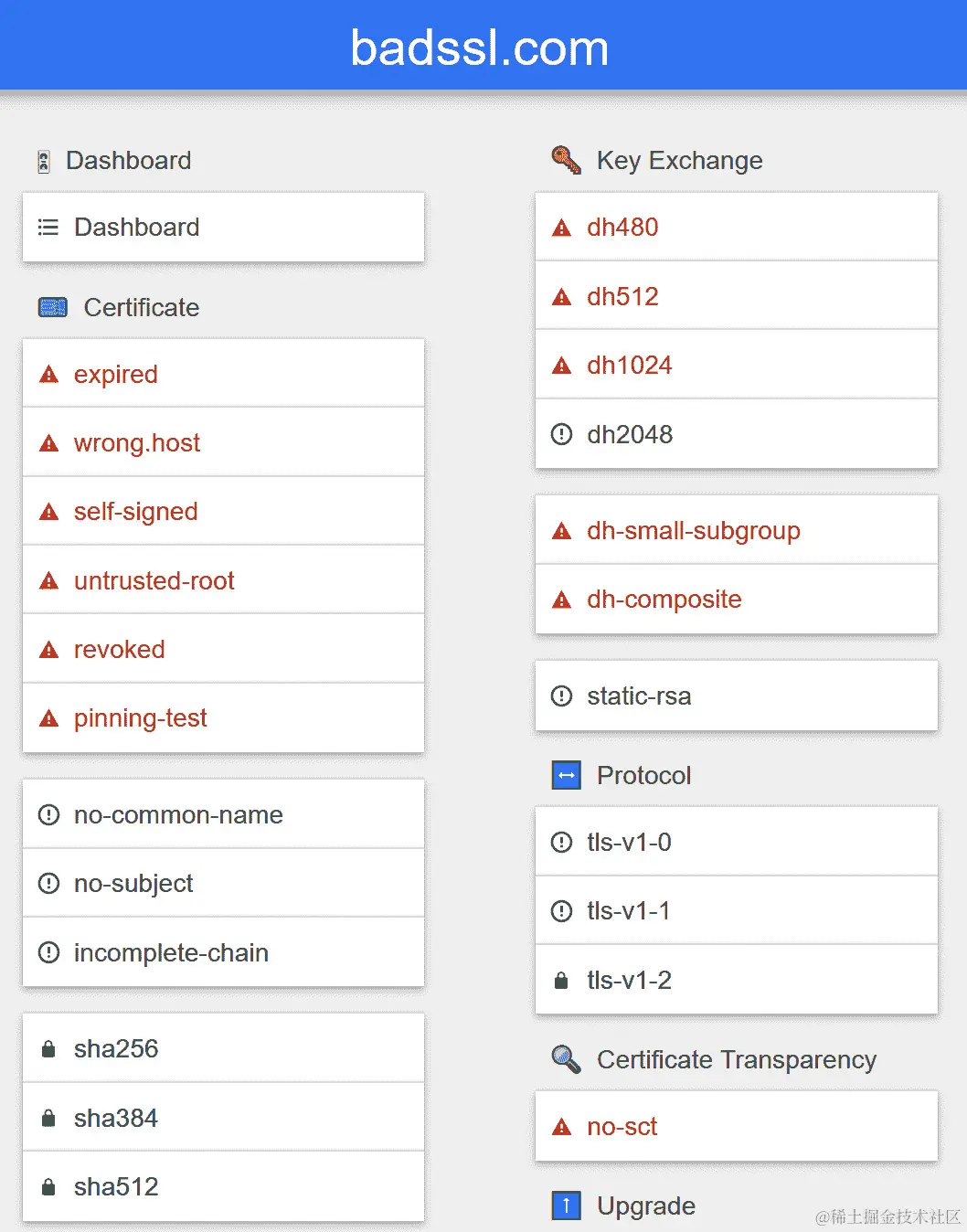Click warning icon beside dh-small-subgroup
967x1232 pixels.
click(562, 531)
